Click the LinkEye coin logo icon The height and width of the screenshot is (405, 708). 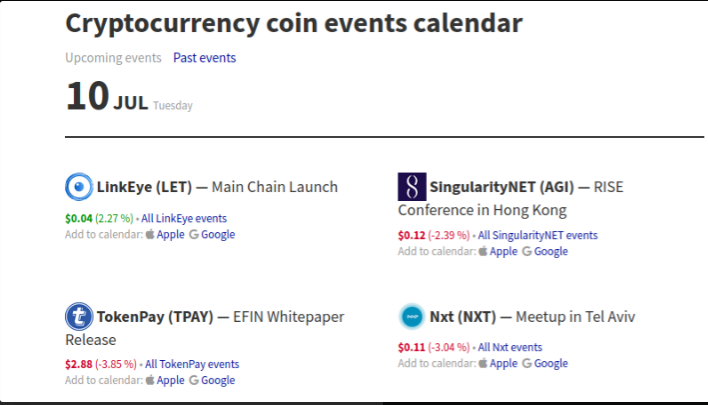click(79, 186)
